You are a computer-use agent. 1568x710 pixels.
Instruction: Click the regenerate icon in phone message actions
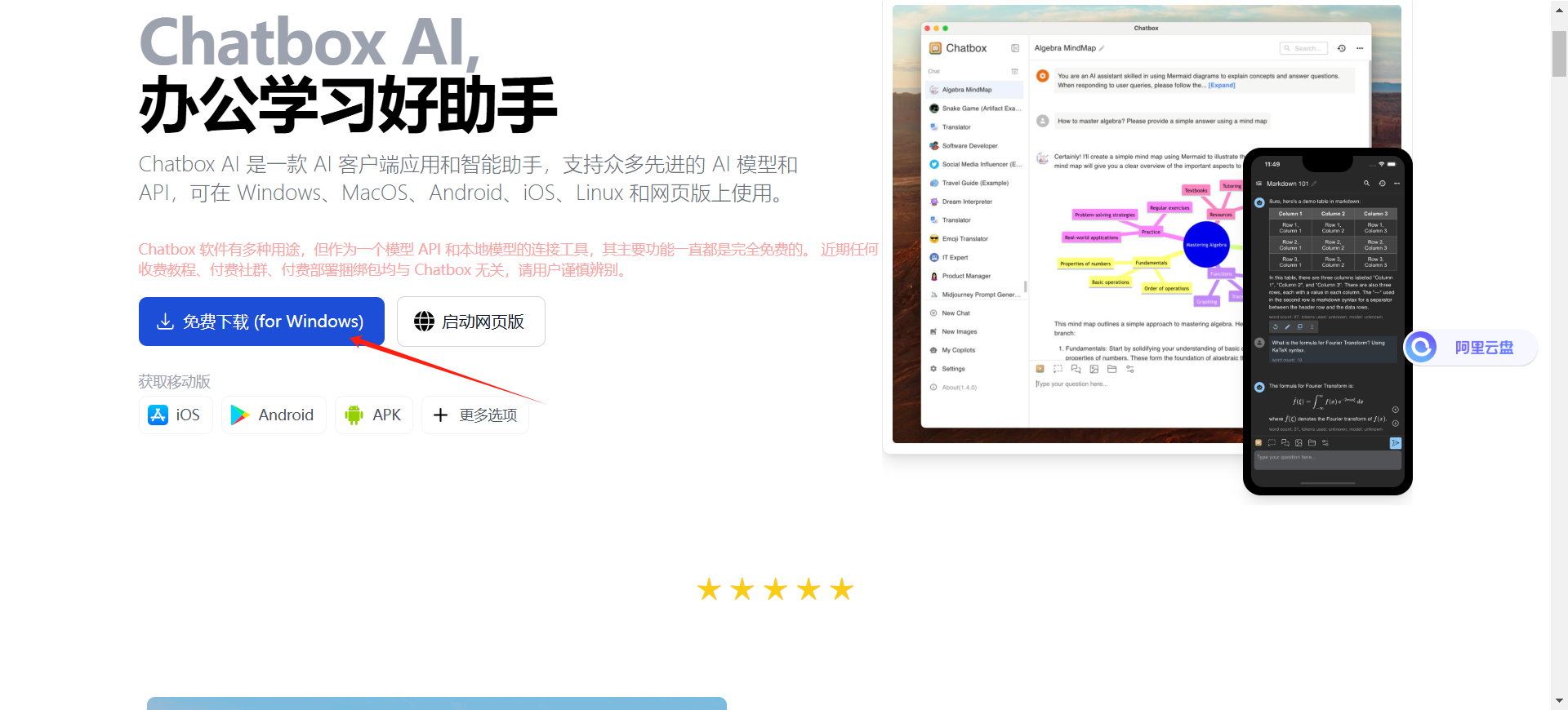[x=1276, y=326]
